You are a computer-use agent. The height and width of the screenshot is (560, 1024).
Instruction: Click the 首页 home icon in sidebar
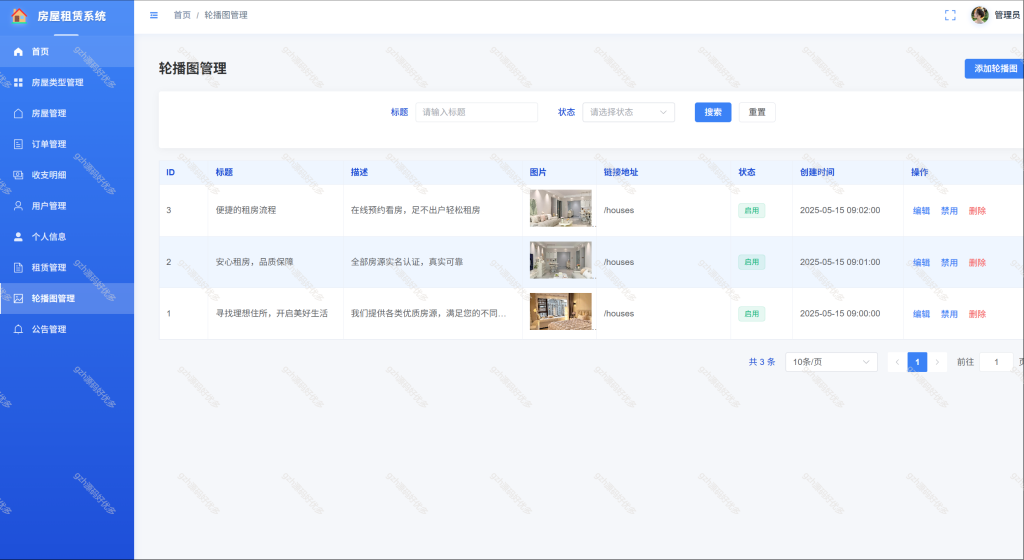(18, 52)
